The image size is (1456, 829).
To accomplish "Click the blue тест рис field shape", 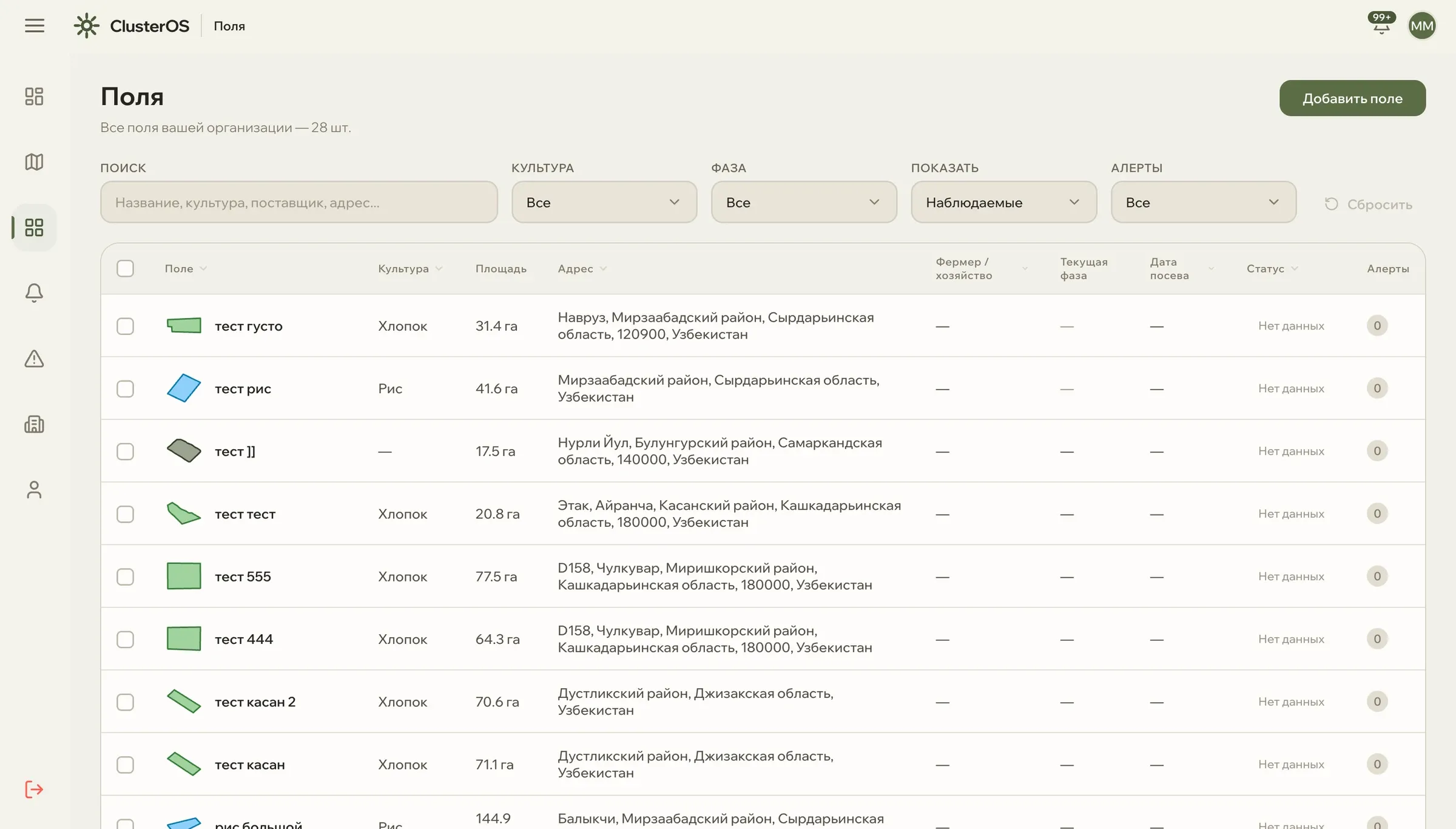I will tap(184, 388).
